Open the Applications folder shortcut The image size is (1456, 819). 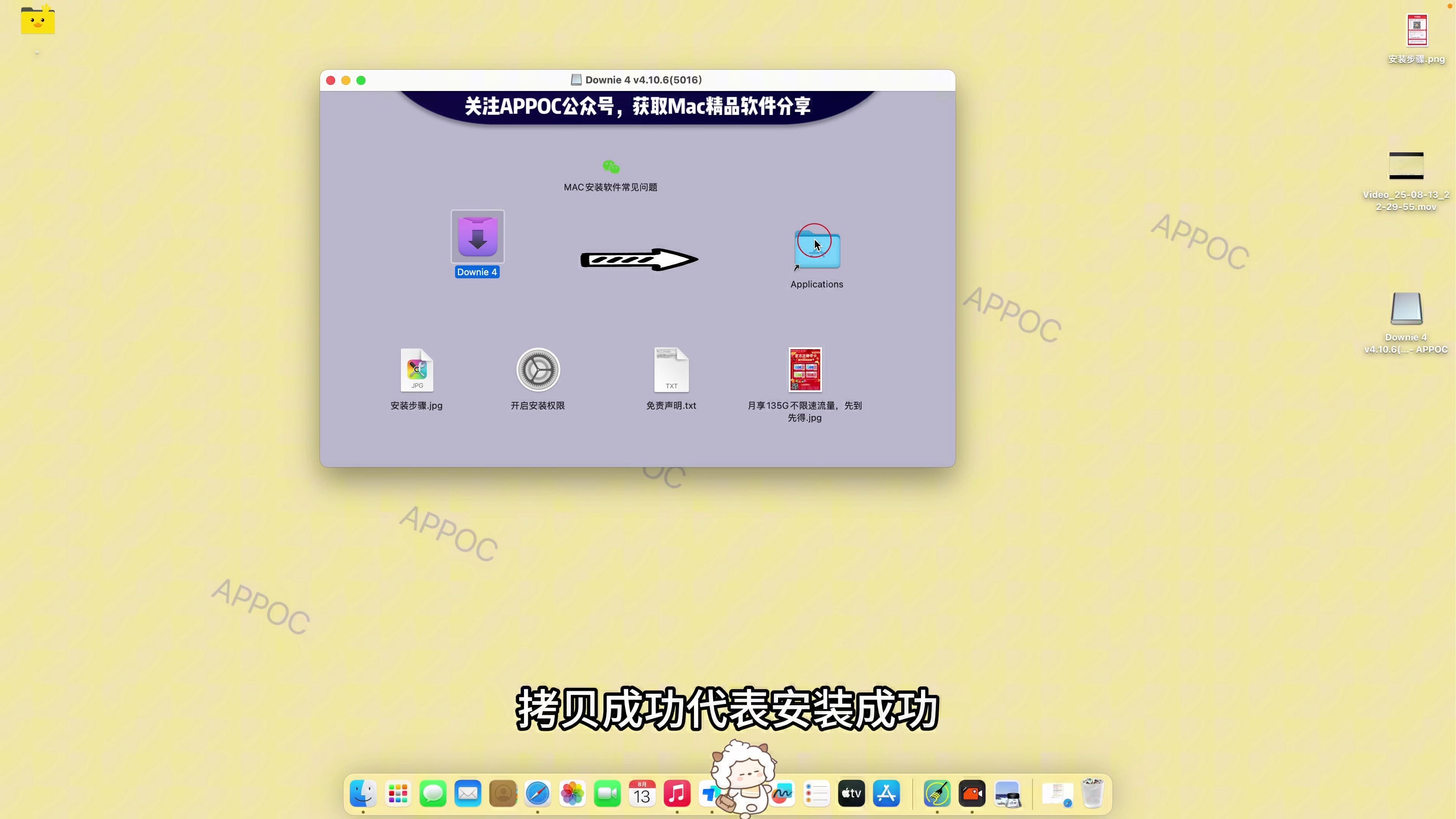[x=817, y=249]
